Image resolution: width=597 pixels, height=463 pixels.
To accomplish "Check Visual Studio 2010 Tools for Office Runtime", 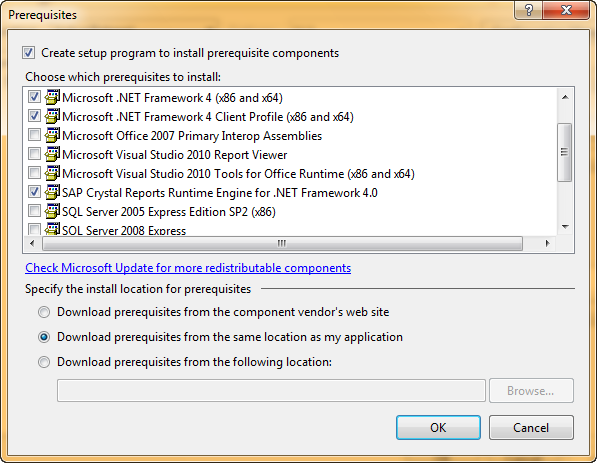I will point(34,173).
